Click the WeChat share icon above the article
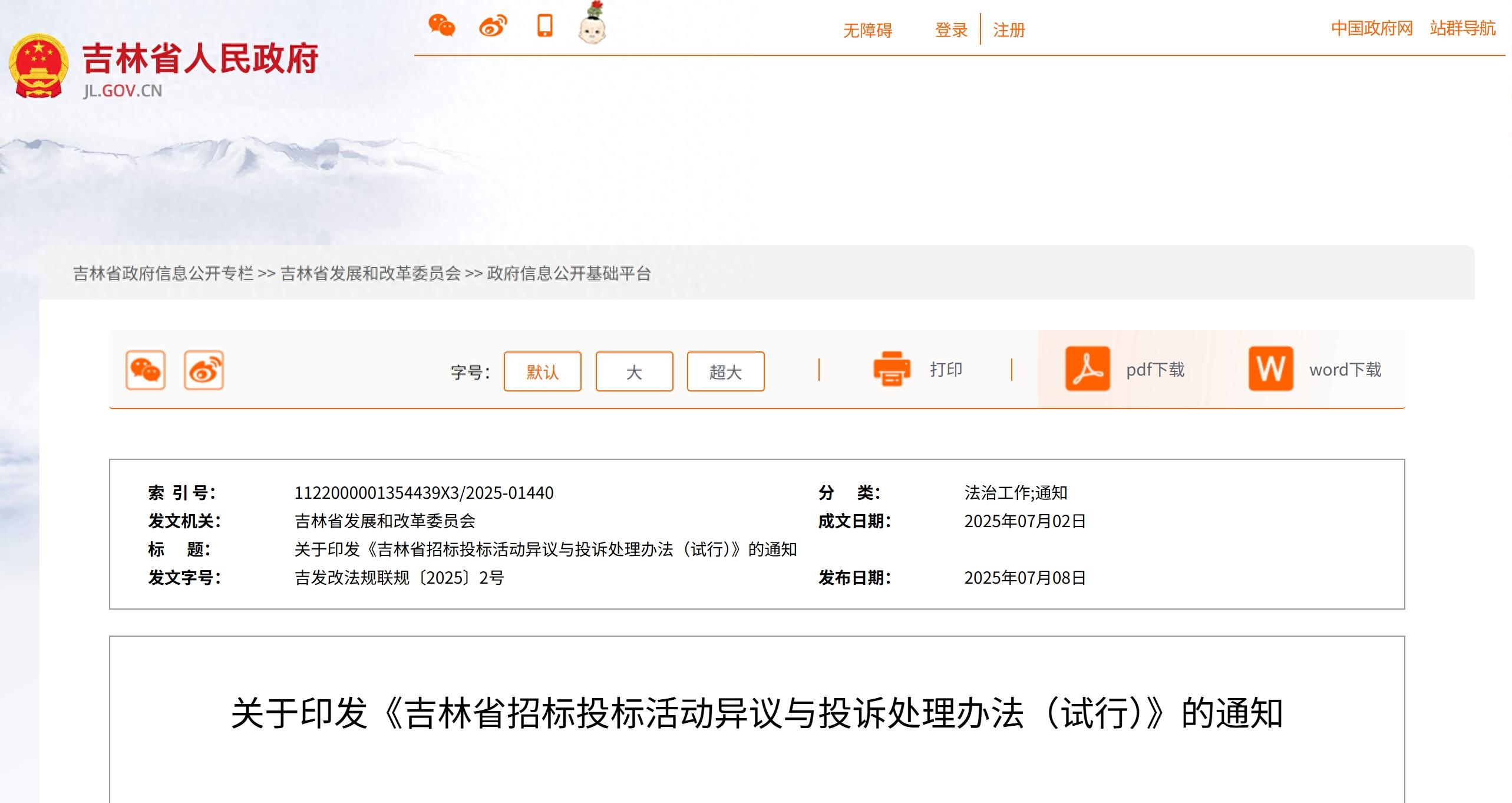This screenshot has width=1512, height=803. [146, 370]
